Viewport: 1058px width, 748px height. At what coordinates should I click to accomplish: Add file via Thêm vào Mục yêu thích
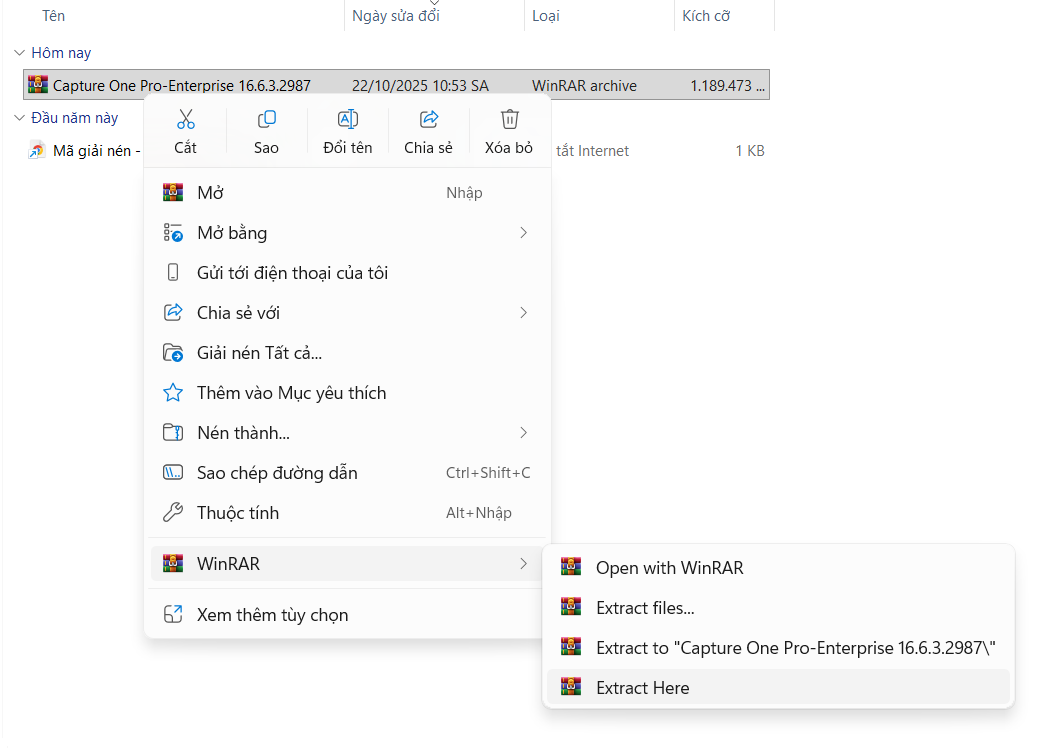(x=291, y=393)
